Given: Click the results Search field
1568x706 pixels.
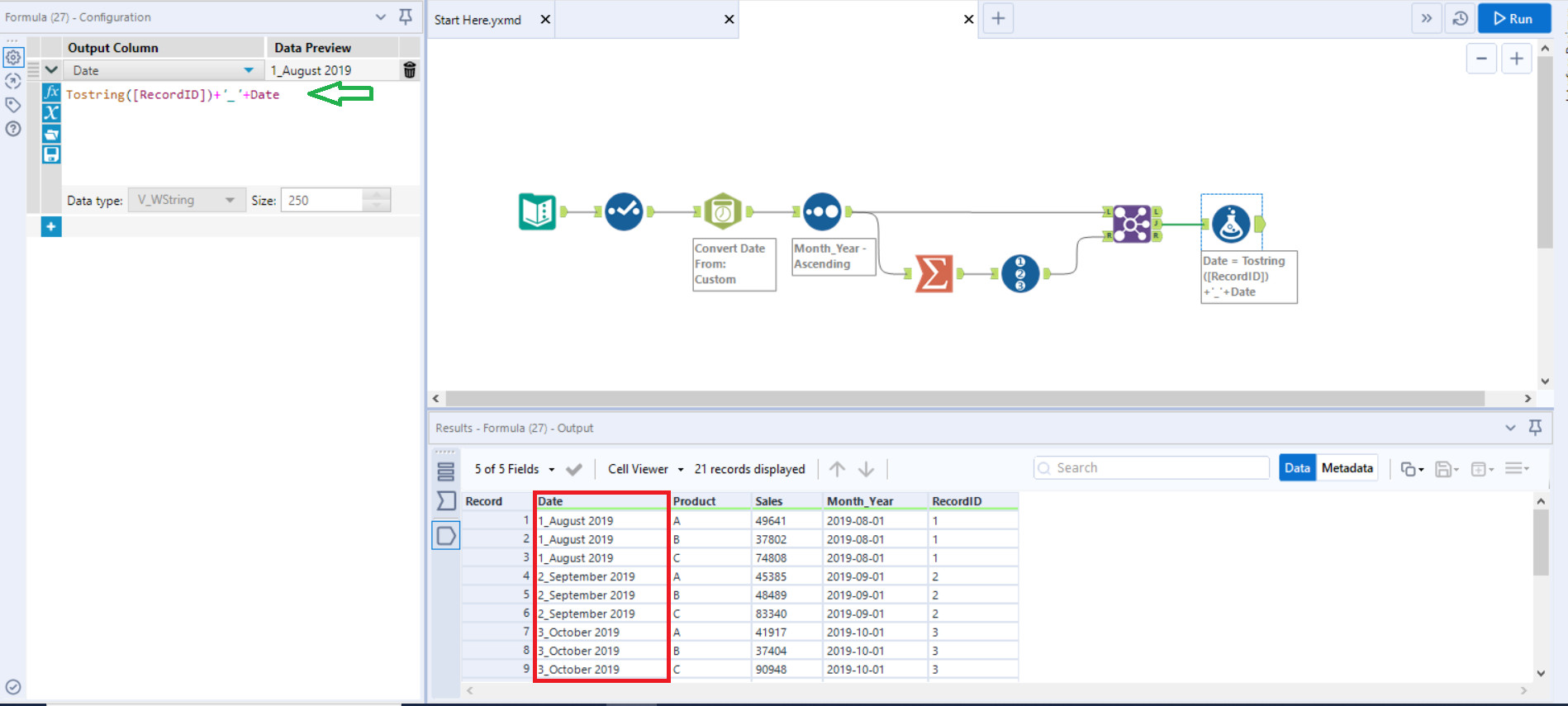Looking at the screenshot, I should pyautogui.click(x=1152, y=468).
